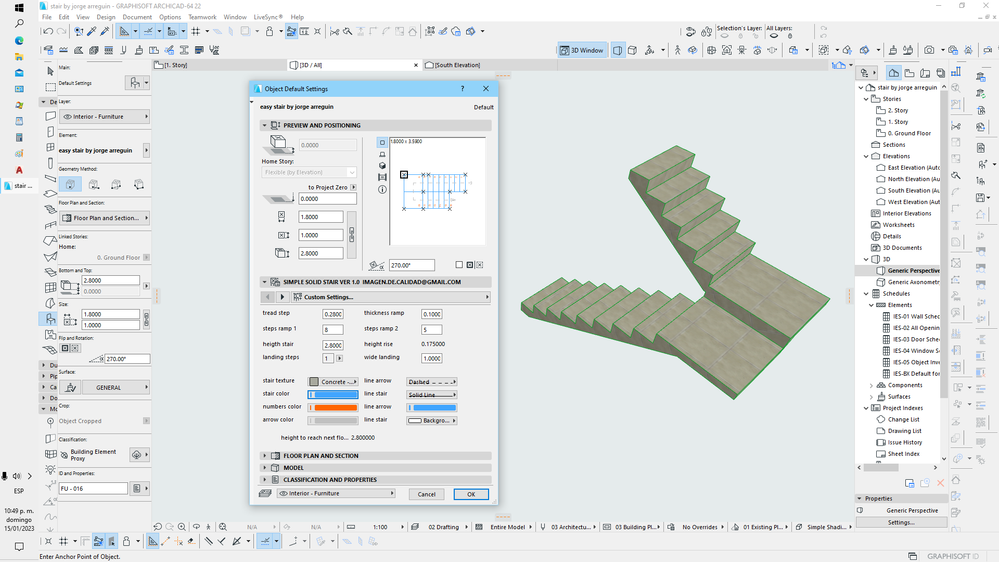
Task: Select the first Geometry Method option
Action: tap(71, 184)
